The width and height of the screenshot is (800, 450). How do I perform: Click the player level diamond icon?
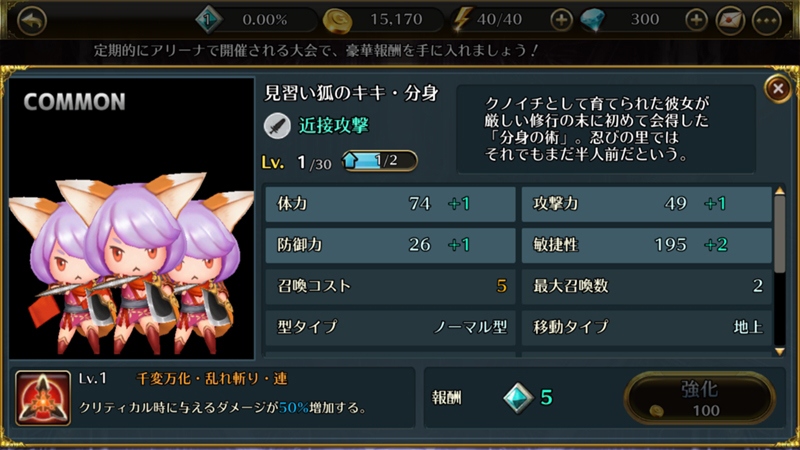(x=208, y=20)
